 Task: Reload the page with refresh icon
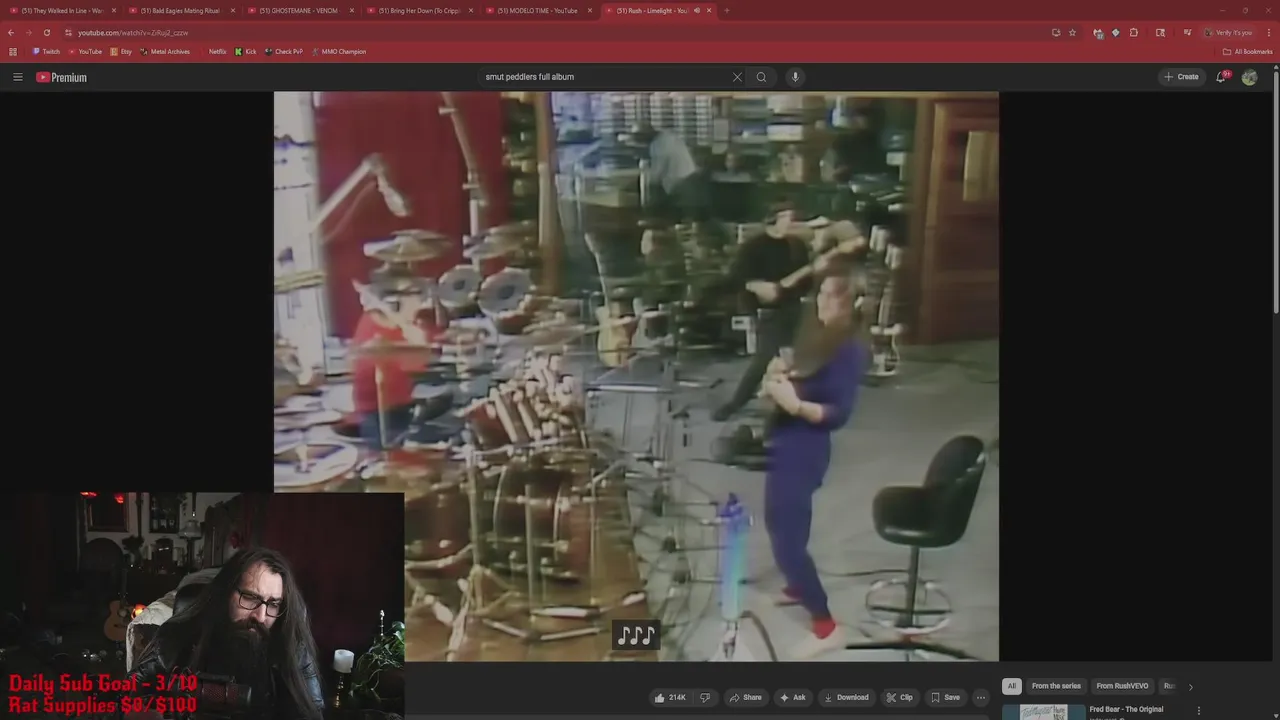point(46,32)
